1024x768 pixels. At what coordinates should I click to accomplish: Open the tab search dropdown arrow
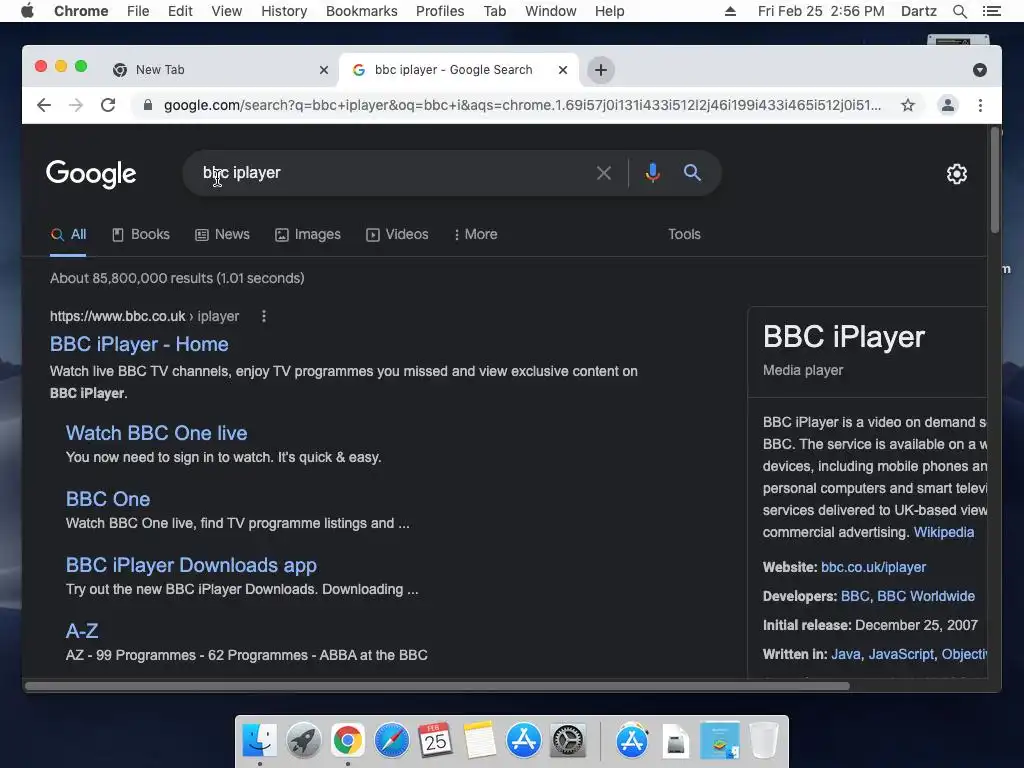point(980,70)
